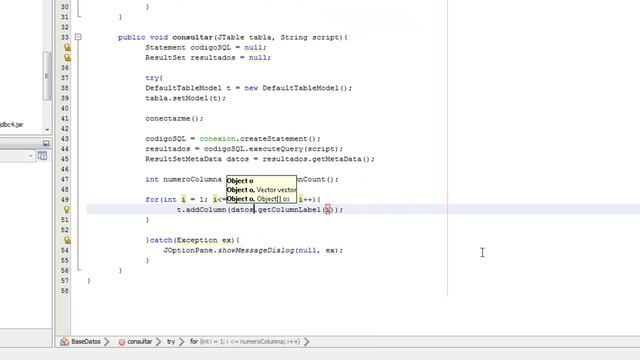Click "executeQuery(script)" on line 44

[294, 149]
